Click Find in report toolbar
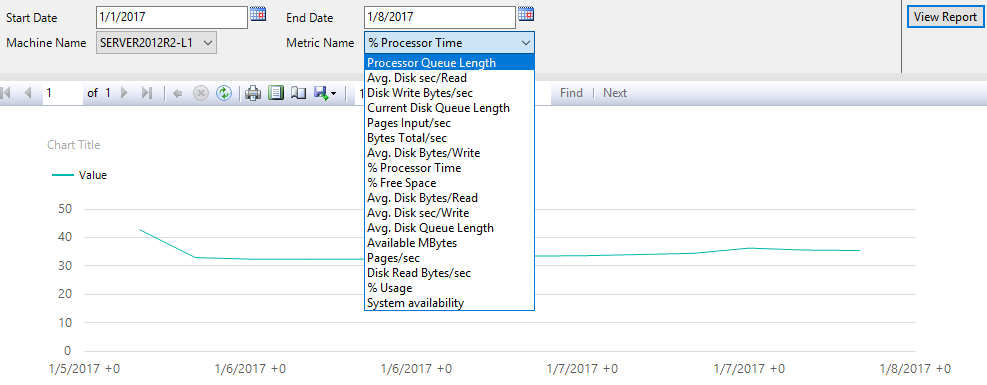 tap(571, 93)
